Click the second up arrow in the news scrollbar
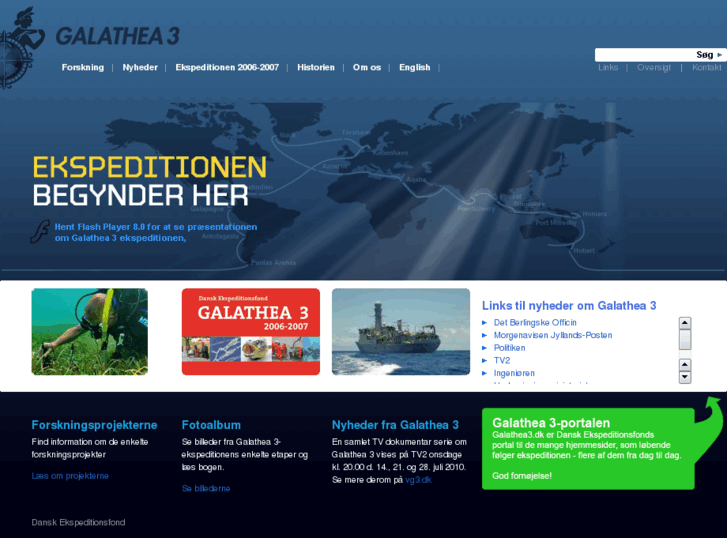Viewport: 727px width, 545px height. 685,365
